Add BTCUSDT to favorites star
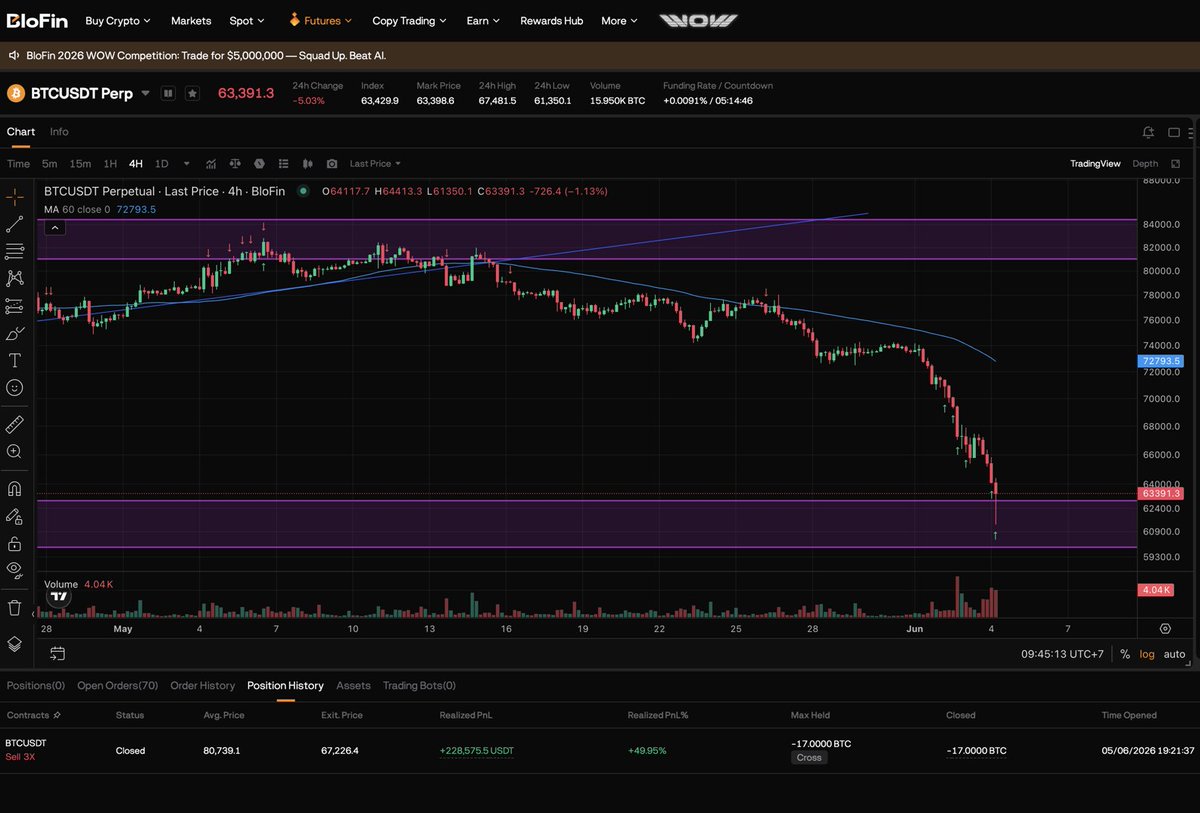The image size is (1200, 813). point(192,93)
